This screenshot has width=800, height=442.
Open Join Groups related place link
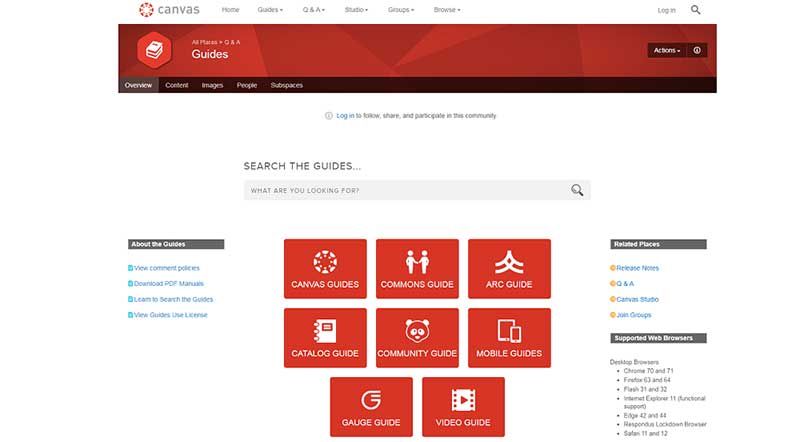634,315
